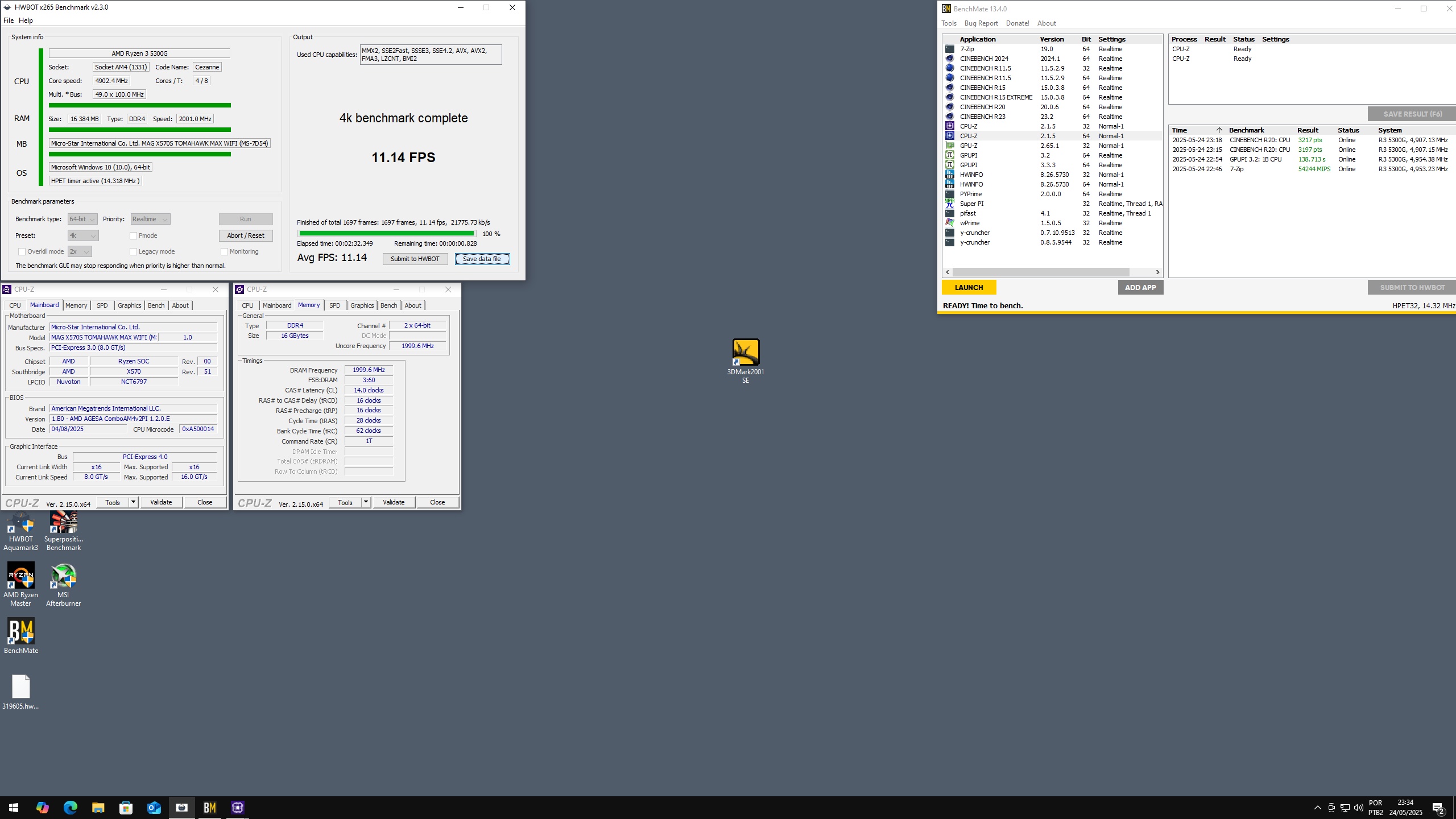The image size is (1456, 819).
Task: Open the MSI Afterburner desktop icon
Action: (63, 584)
